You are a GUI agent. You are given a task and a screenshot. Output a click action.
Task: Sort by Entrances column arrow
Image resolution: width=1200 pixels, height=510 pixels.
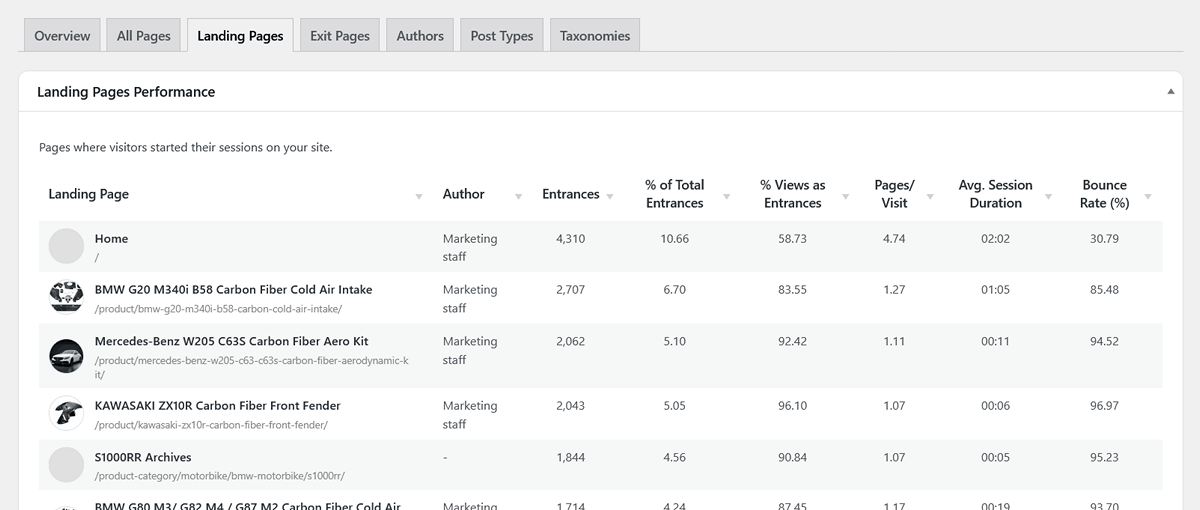click(x=610, y=196)
